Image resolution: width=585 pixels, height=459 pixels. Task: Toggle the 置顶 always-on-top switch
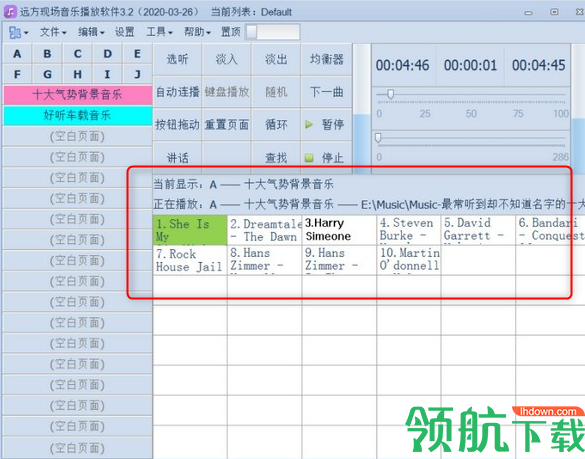click(273, 32)
